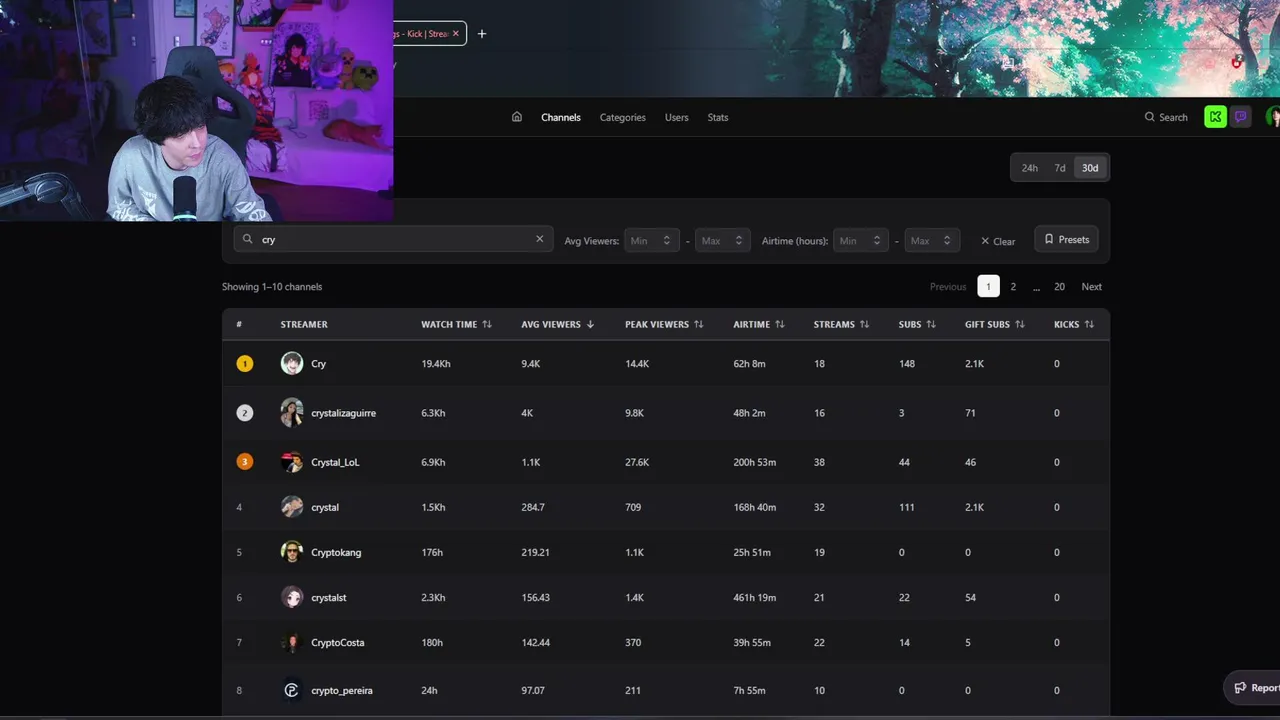Open the crystalst streamer link

(x=328, y=597)
